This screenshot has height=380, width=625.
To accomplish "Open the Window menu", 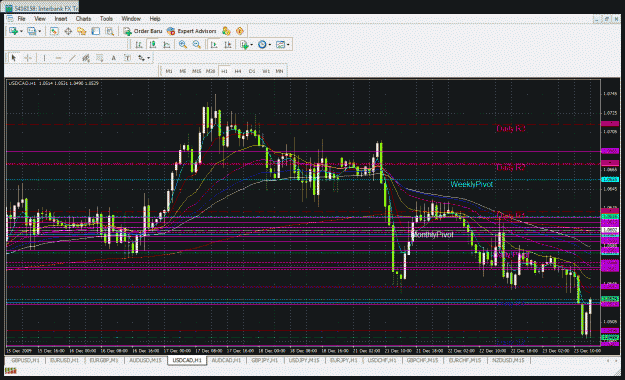I will point(131,19).
